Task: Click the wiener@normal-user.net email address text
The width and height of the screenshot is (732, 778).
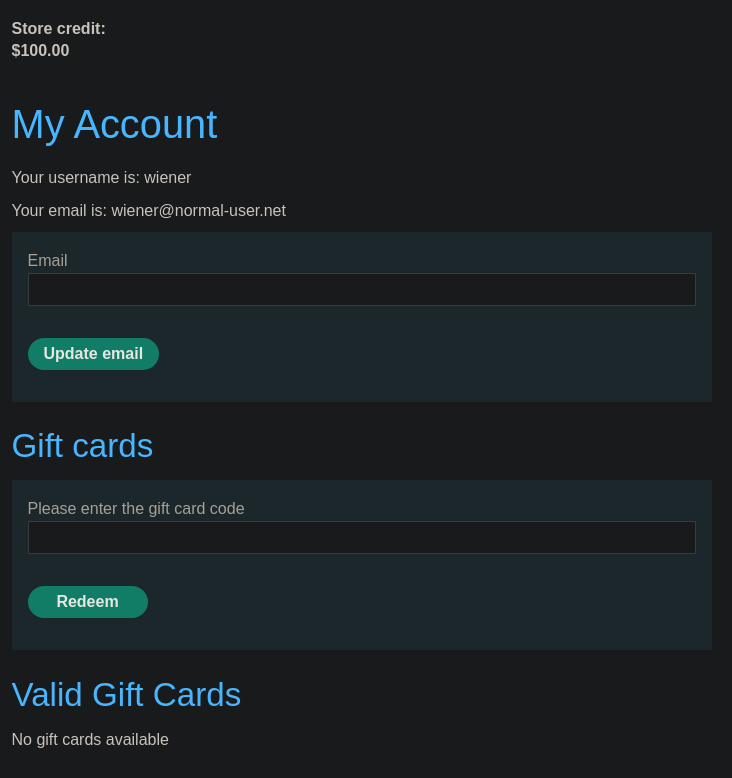Action: pos(199,211)
